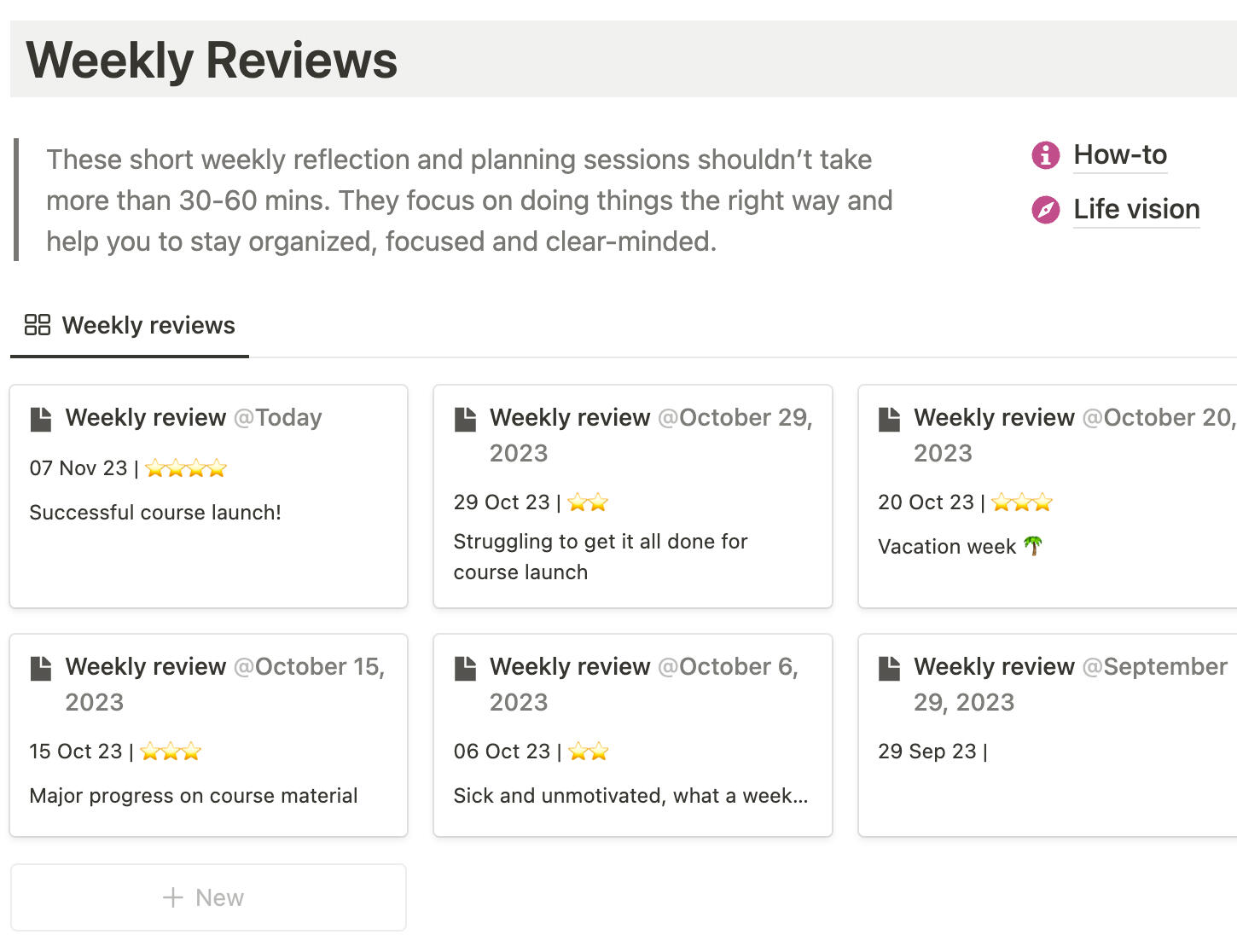Select the Weekly reviews view tab
Screen dimensions: 1237x952
129,325
